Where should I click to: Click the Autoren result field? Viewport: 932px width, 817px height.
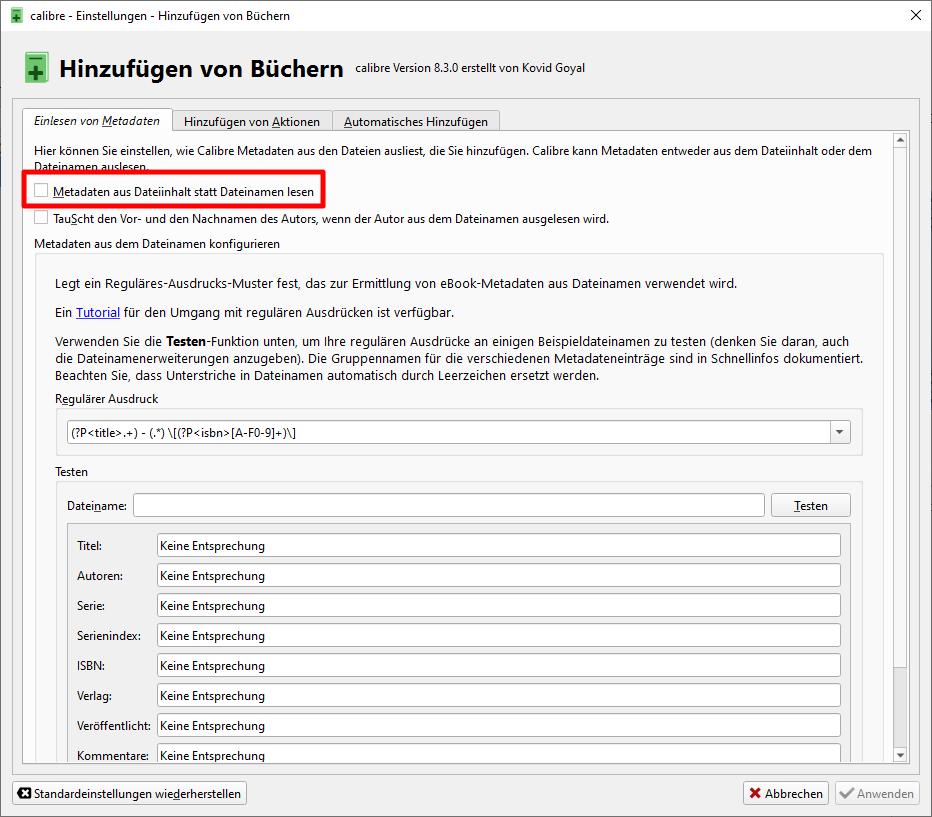point(499,575)
